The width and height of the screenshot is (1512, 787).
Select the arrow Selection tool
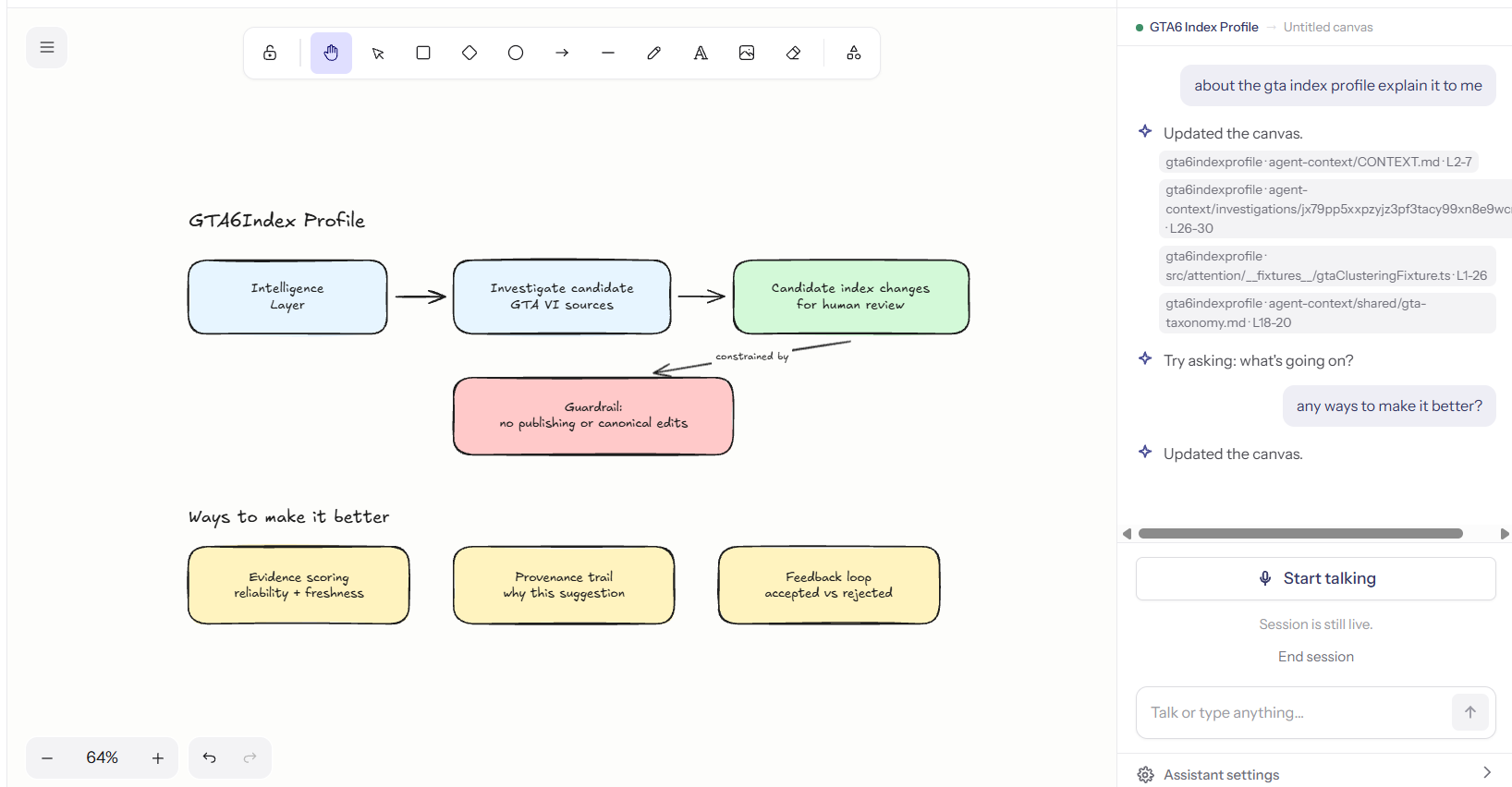[x=377, y=53]
